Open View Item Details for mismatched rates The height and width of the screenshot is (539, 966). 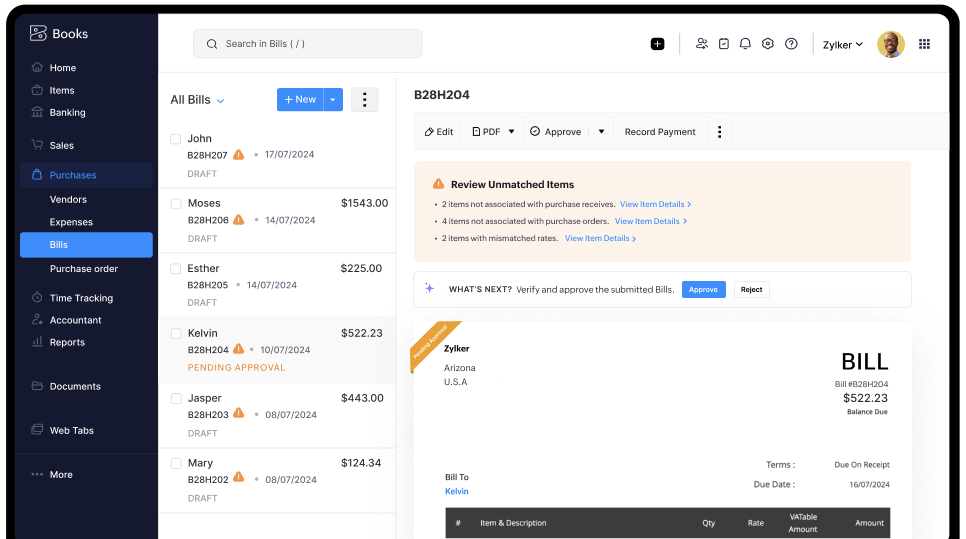600,239
